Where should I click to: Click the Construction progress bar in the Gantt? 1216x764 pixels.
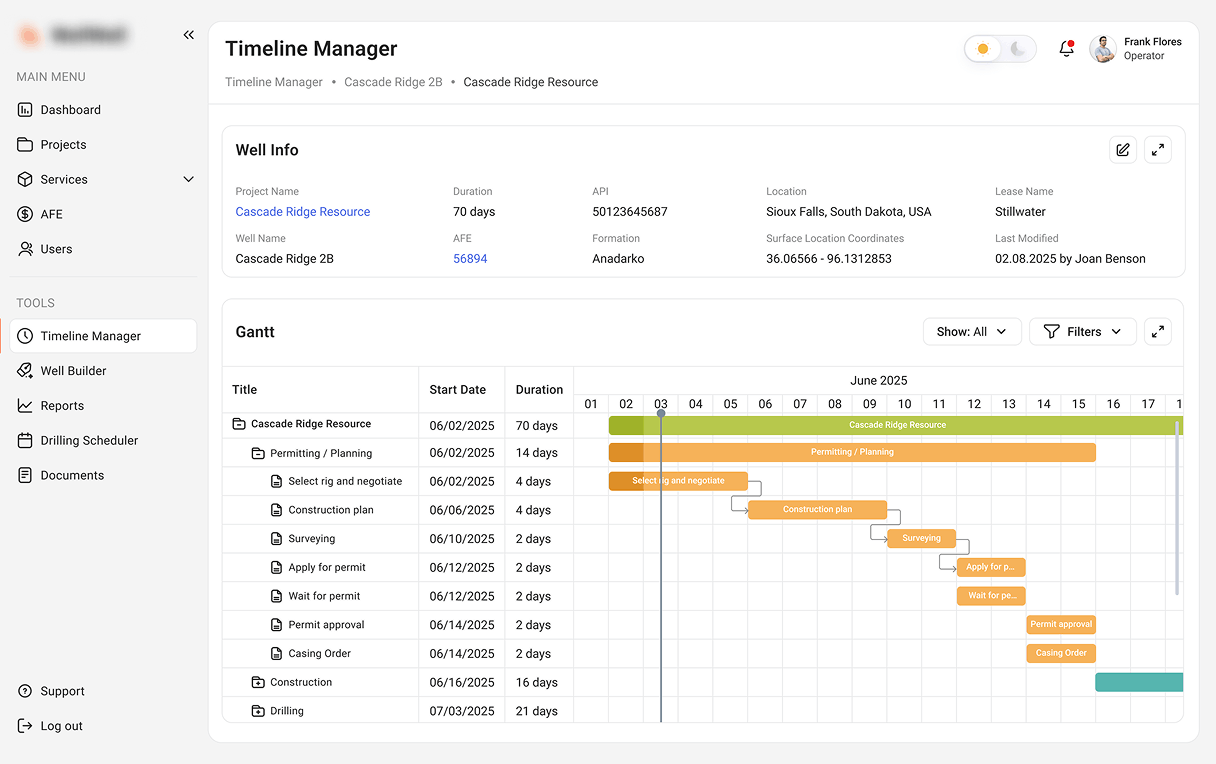click(1138, 681)
